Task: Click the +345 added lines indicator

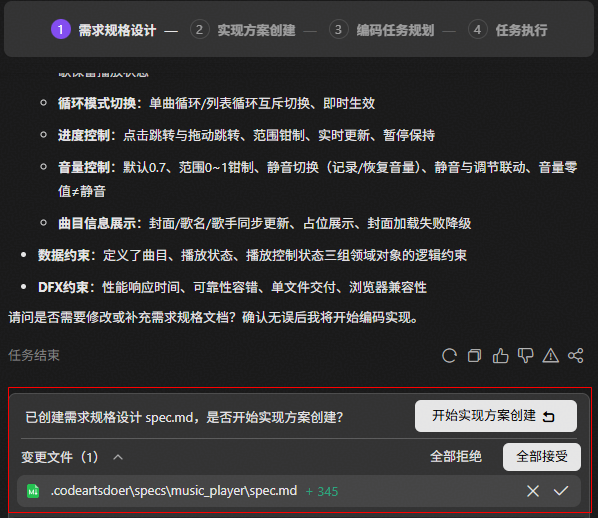Action: [322, 492]
